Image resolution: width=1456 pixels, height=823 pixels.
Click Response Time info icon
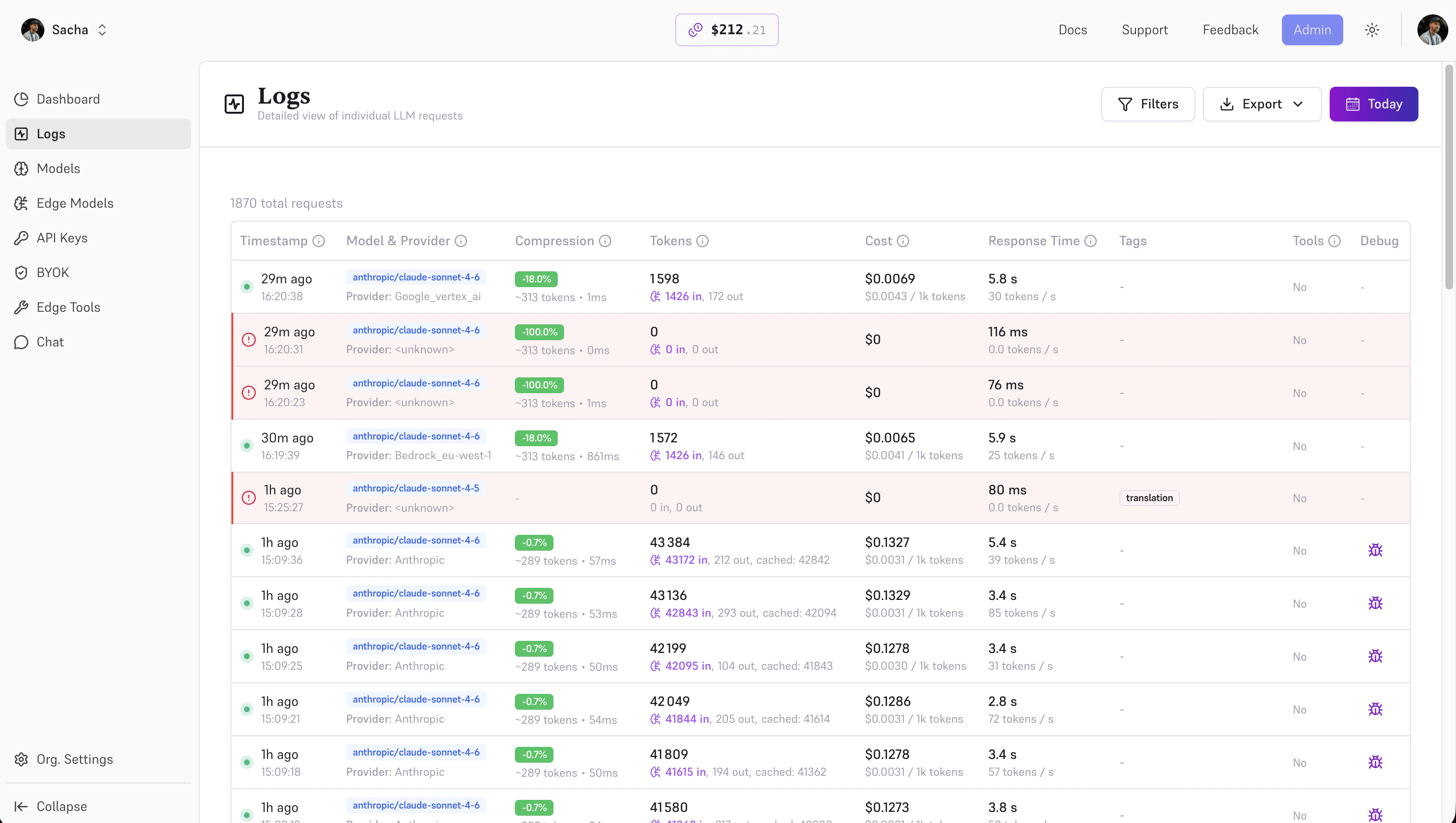(x=1091, y=241)
